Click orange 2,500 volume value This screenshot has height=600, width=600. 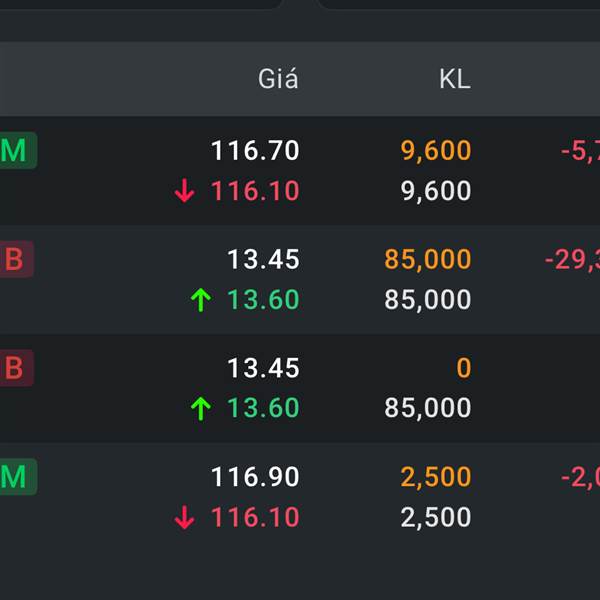tap(436, 477)
